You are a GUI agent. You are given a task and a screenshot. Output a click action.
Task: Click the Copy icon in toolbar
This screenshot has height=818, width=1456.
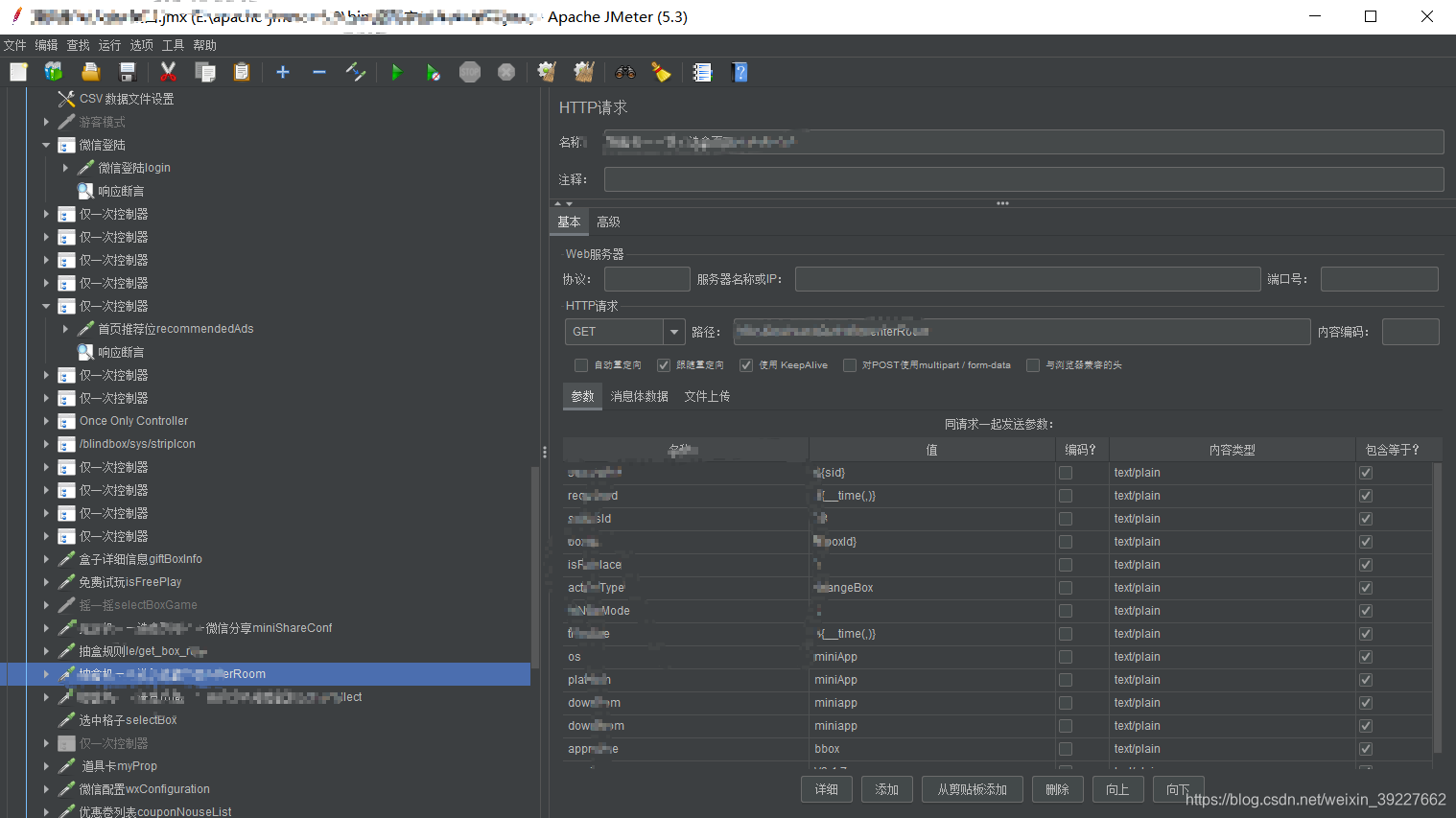[204, 72]
